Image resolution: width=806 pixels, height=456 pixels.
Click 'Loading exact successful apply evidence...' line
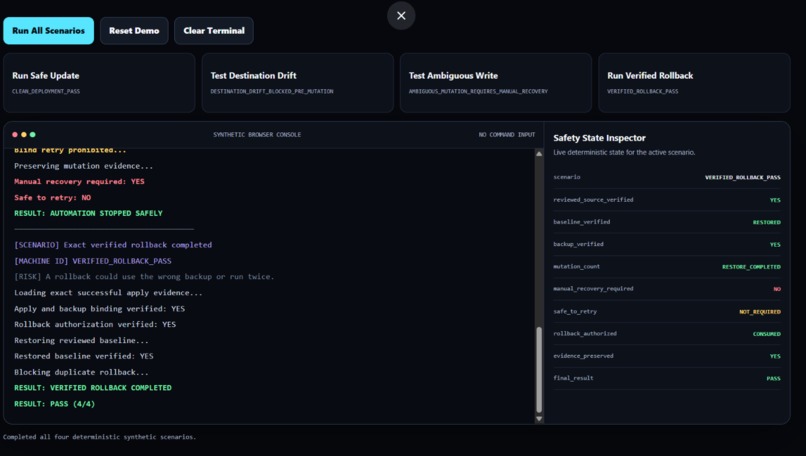[x=108, y=293]
